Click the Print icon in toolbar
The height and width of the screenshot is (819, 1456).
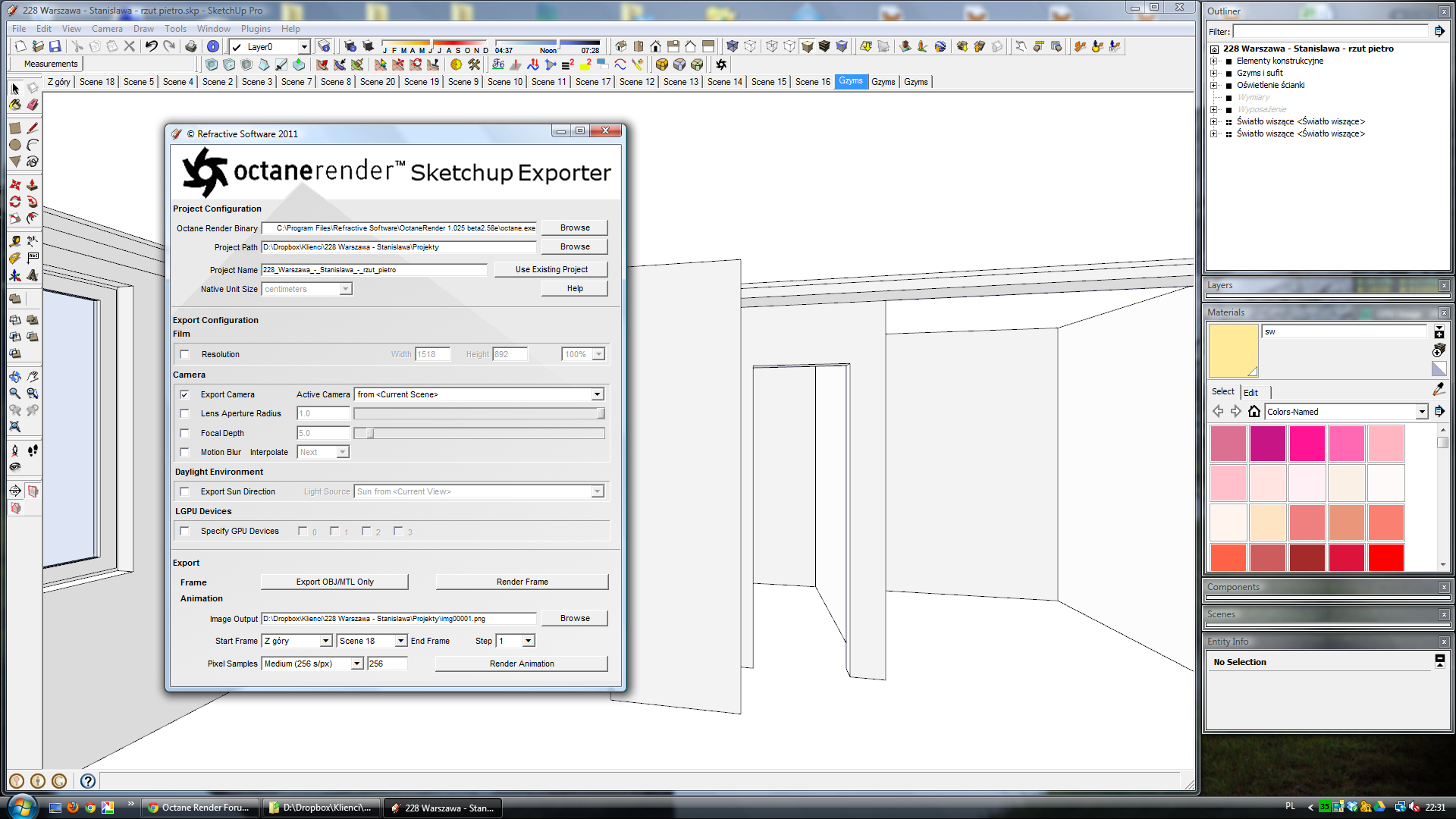click(191, 46)
